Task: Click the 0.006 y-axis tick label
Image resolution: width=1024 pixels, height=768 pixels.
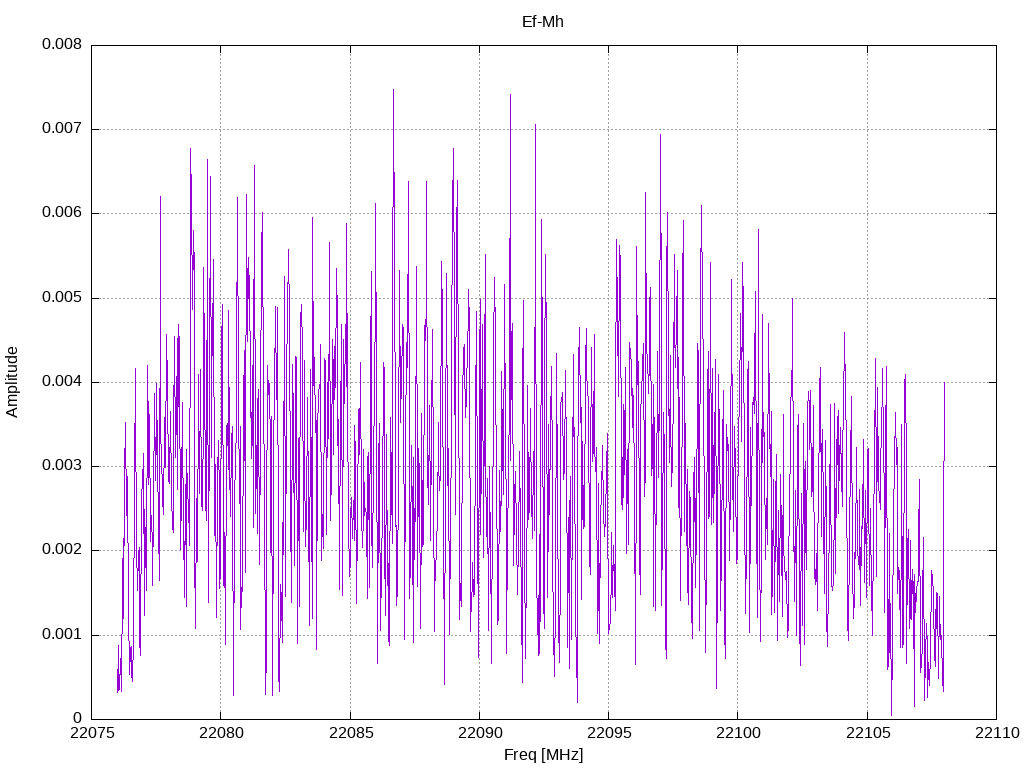Action: [62, 213]
